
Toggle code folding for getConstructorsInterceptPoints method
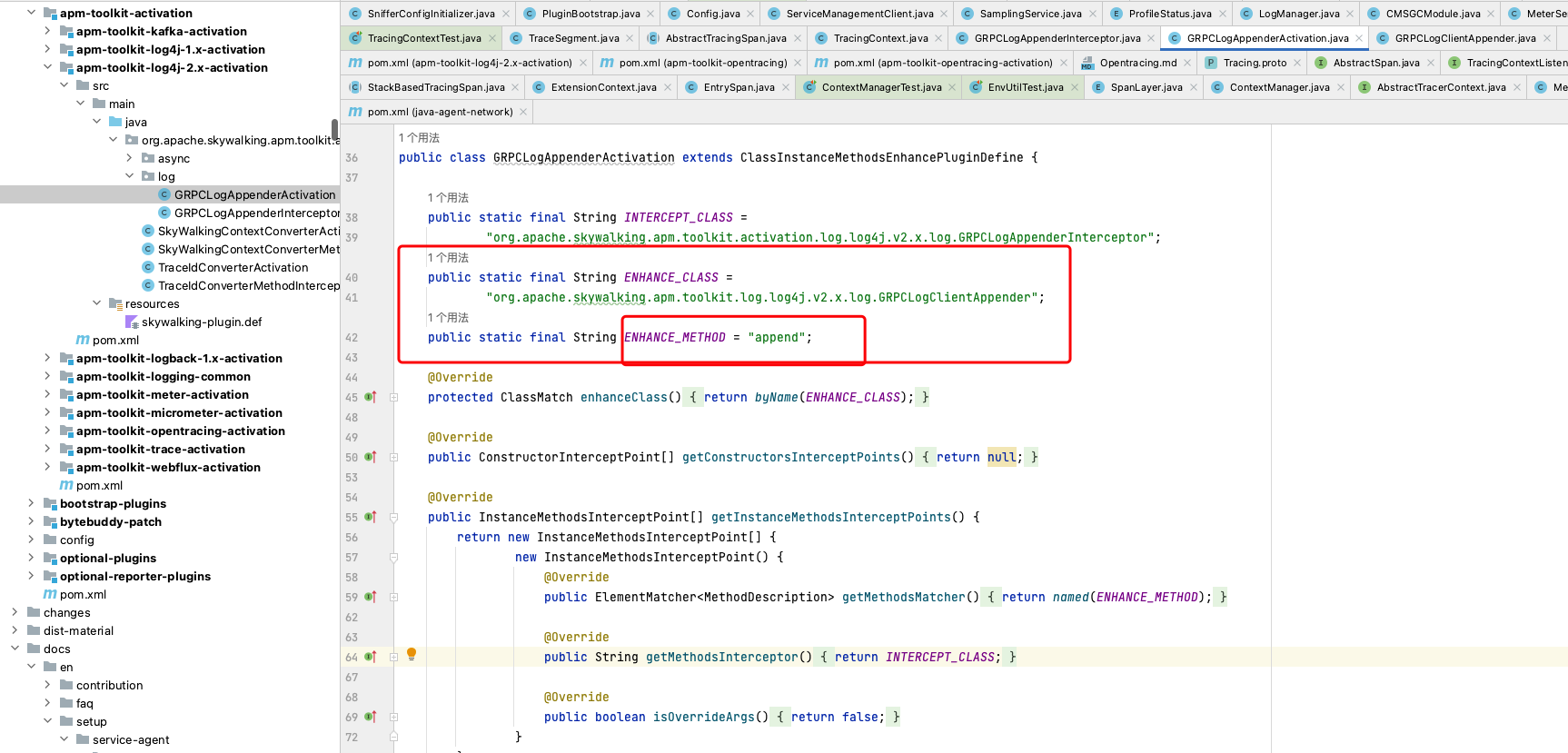[x=394, y=457]
